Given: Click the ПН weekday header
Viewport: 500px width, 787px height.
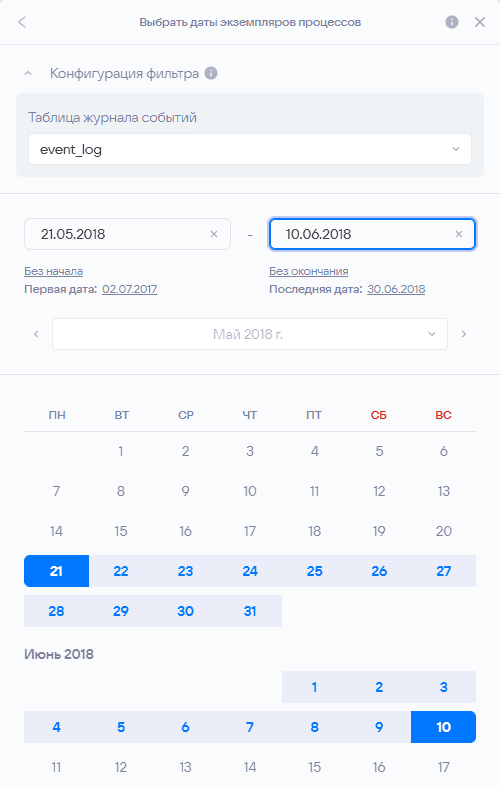Looking at the screenshot, I should [x=57, y=415].
